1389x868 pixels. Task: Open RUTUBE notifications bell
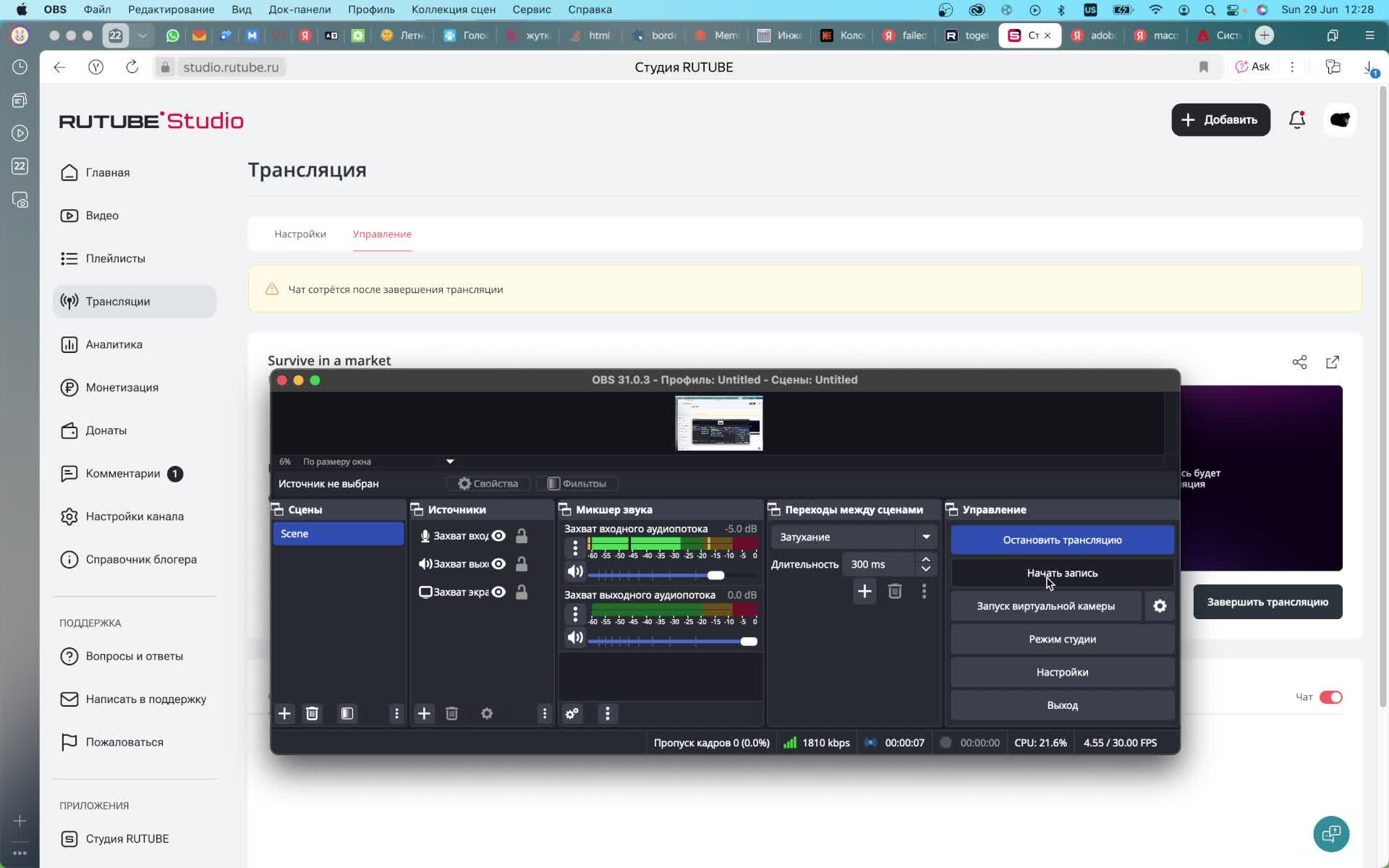(1297, 119)
